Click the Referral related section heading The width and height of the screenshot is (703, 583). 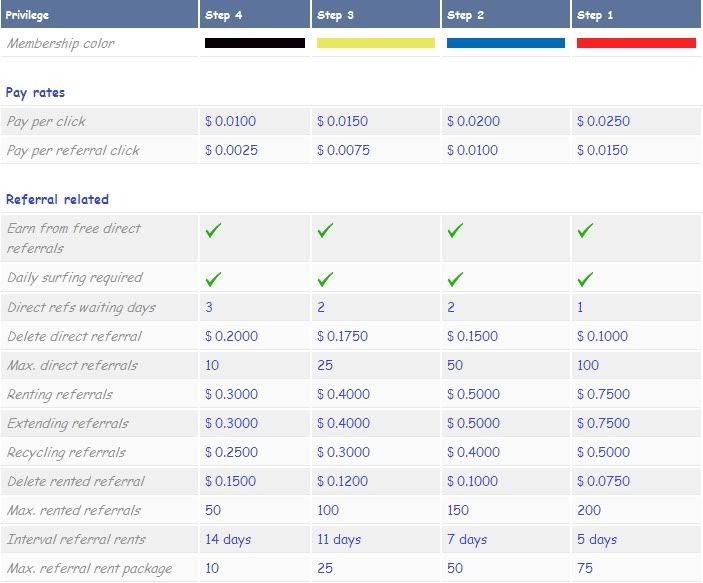tap(57, 199)
